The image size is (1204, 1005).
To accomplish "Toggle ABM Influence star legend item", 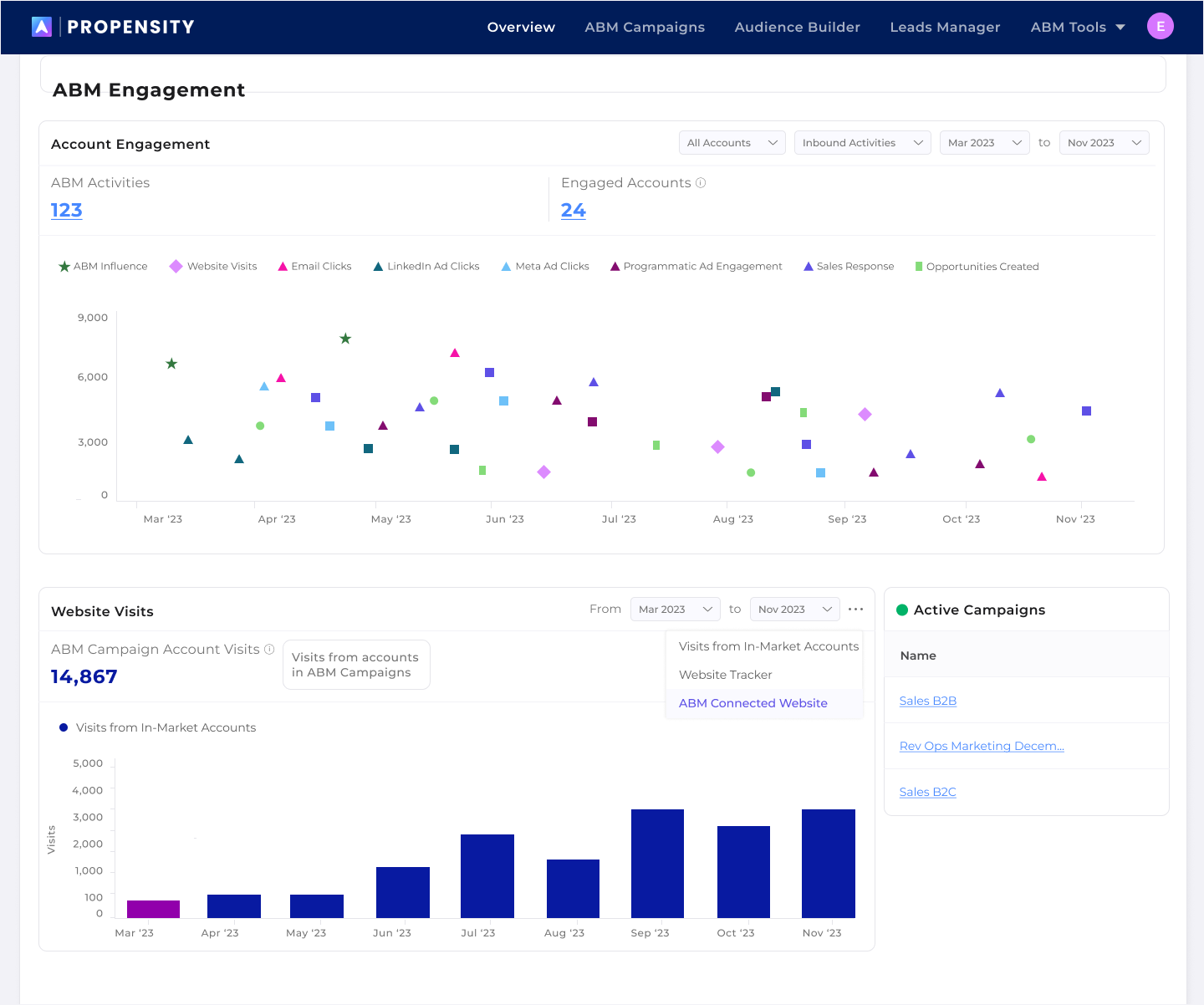I will pyautogui.click(x=103, y=267).
